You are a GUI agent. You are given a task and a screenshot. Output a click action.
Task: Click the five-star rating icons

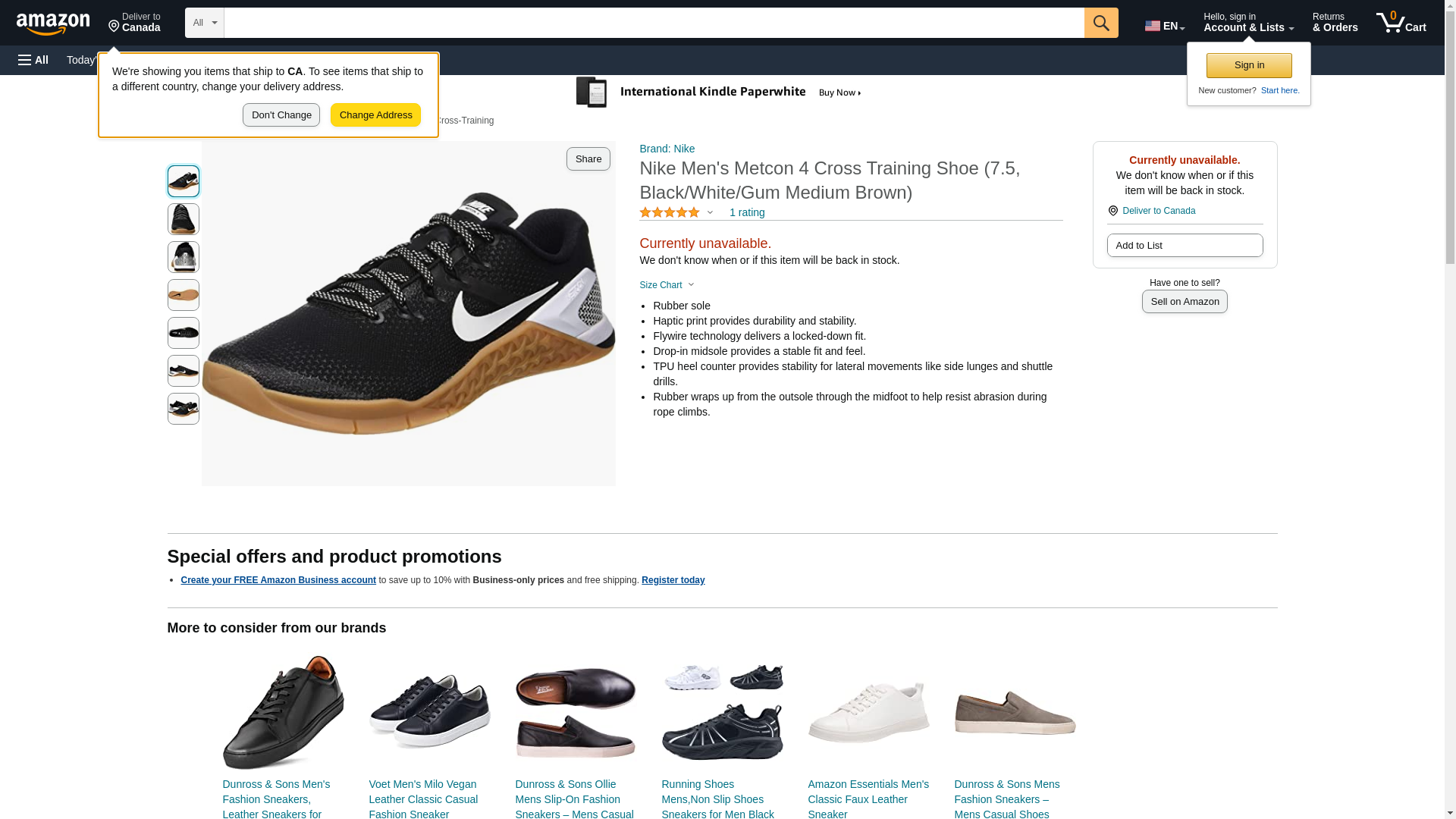click(x=670, y=213)
